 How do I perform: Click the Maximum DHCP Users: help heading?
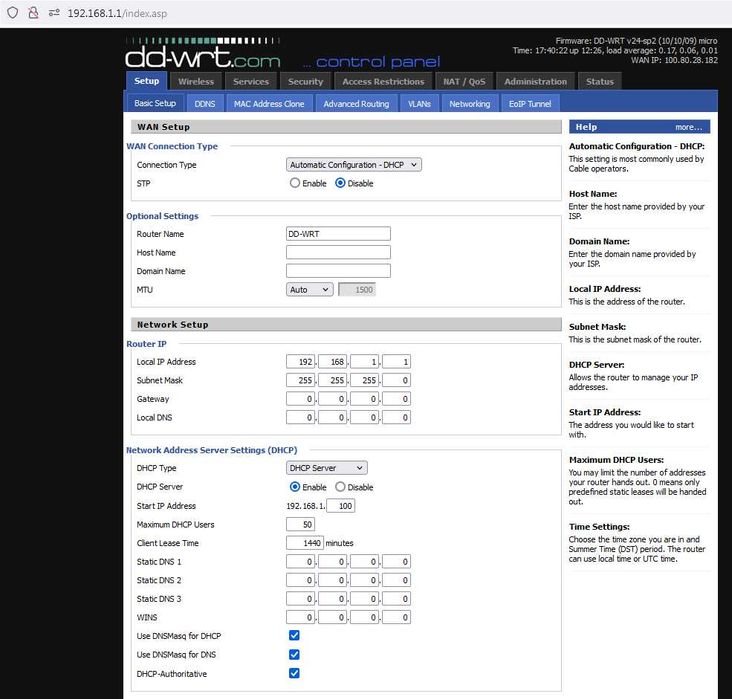tap(616, 460)
